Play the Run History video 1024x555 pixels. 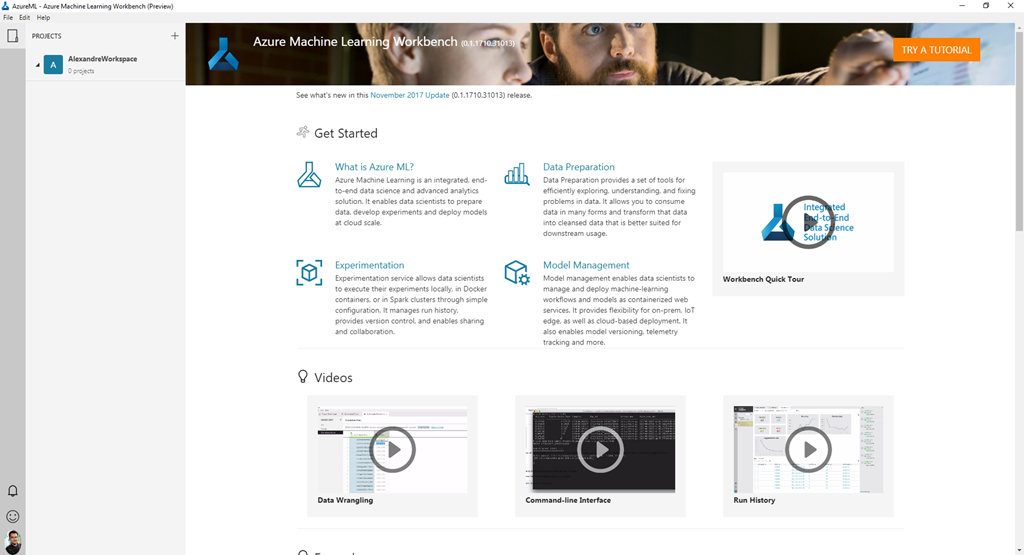(x=808, y=449)
